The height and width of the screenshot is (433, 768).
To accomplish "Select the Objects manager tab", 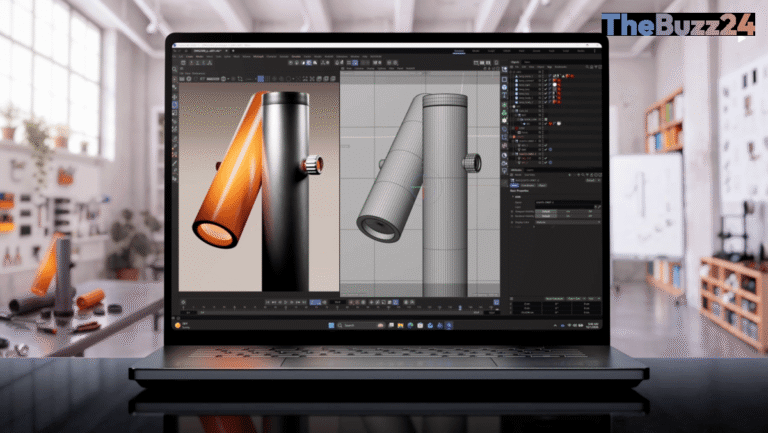I will pyautogui.click(x=515, y=62).
